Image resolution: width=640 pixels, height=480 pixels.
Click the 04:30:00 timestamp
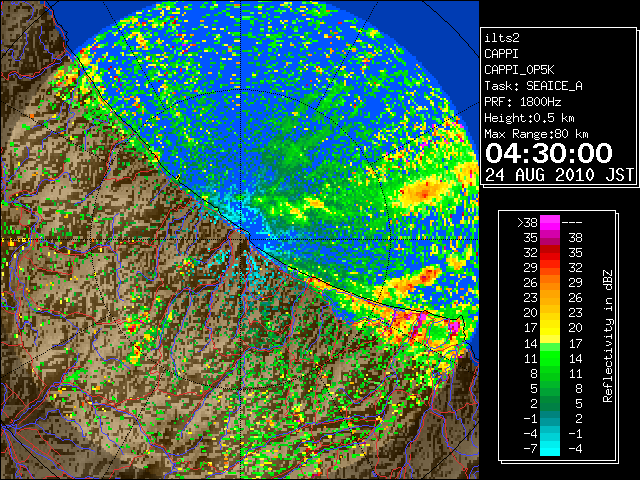point(549,153)
